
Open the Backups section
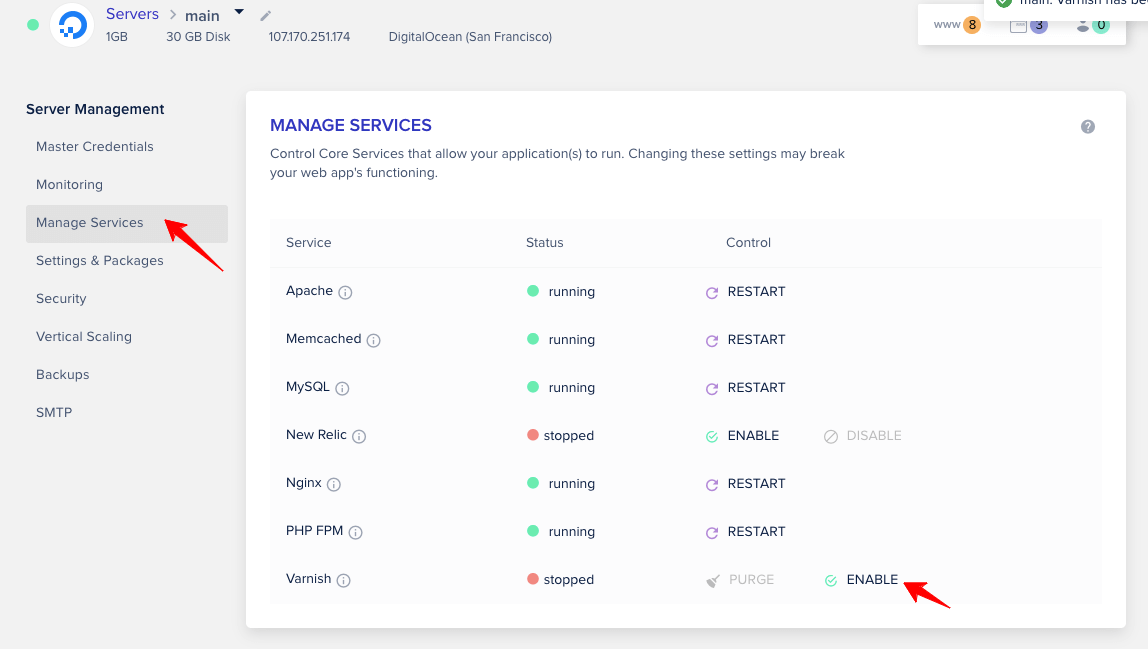[x=62, y=374]
